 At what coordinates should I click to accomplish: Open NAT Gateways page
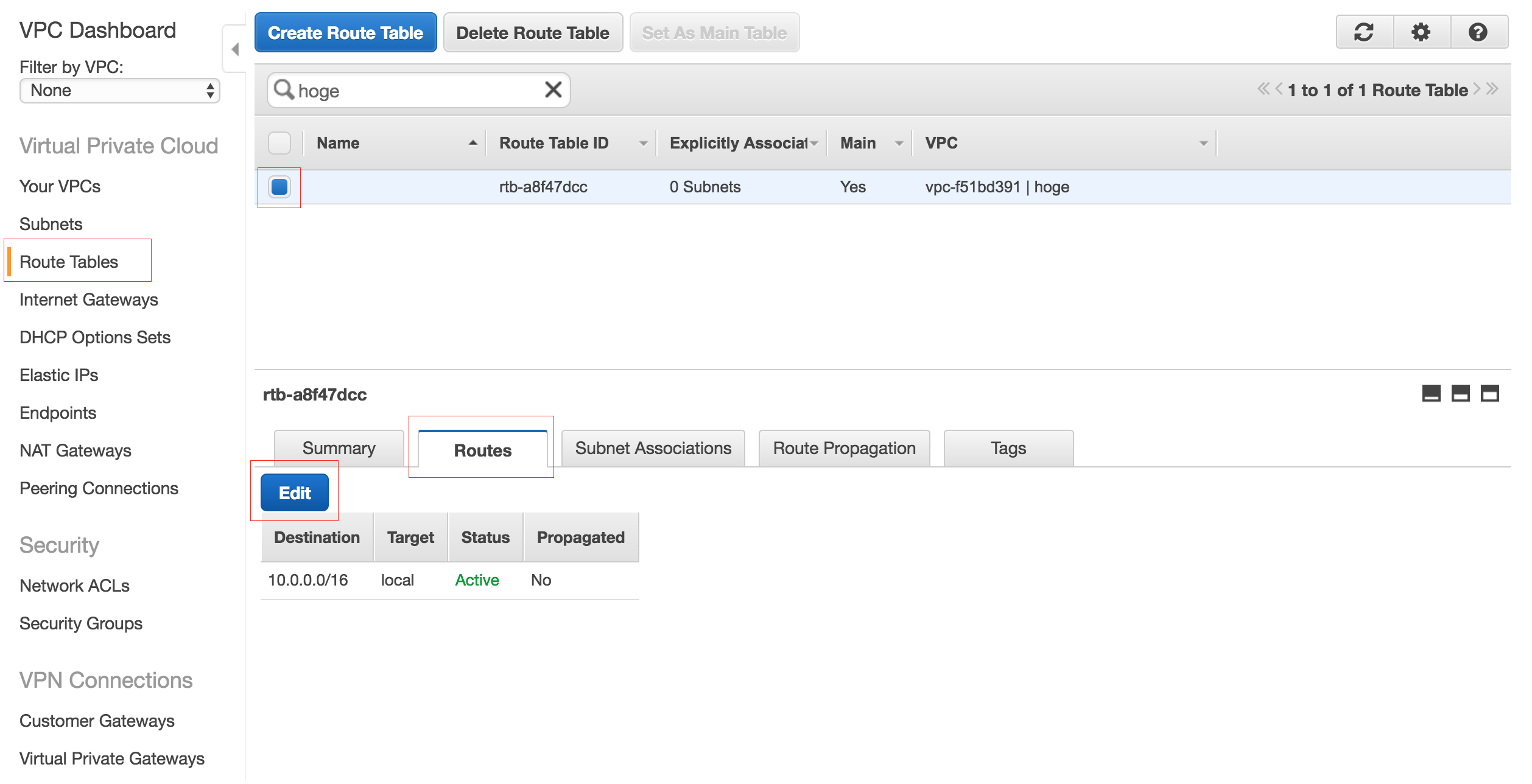(x=76, y=450)
